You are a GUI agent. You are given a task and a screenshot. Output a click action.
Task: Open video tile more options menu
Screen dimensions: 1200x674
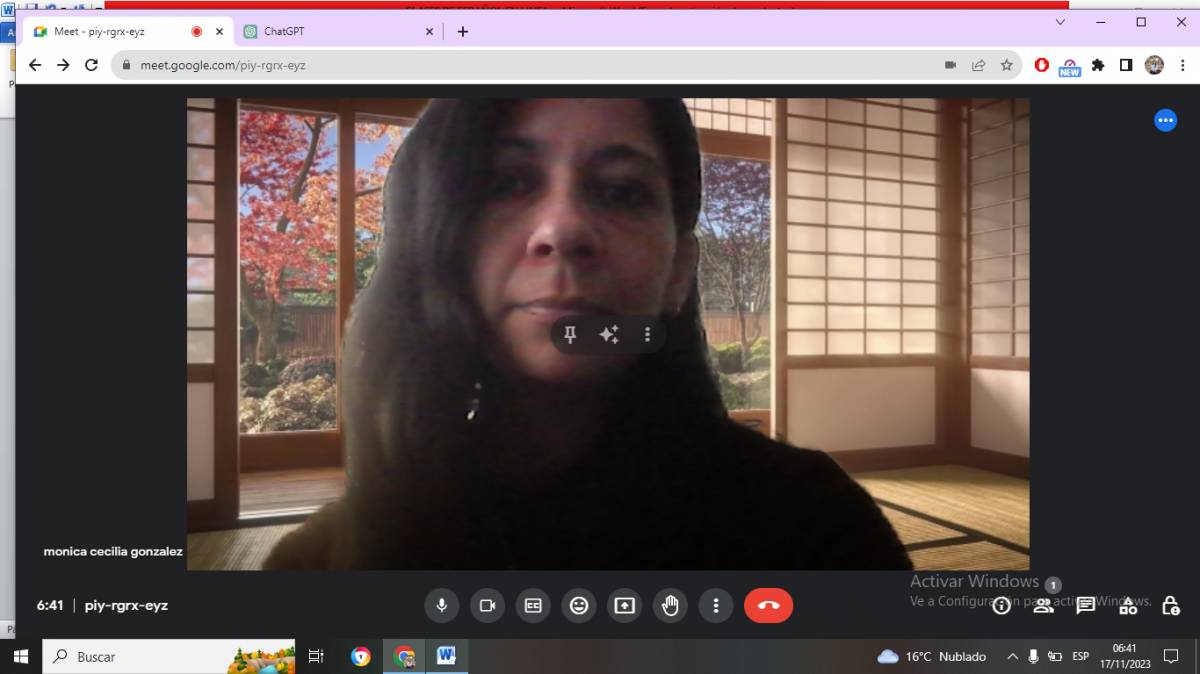(647, 335)
